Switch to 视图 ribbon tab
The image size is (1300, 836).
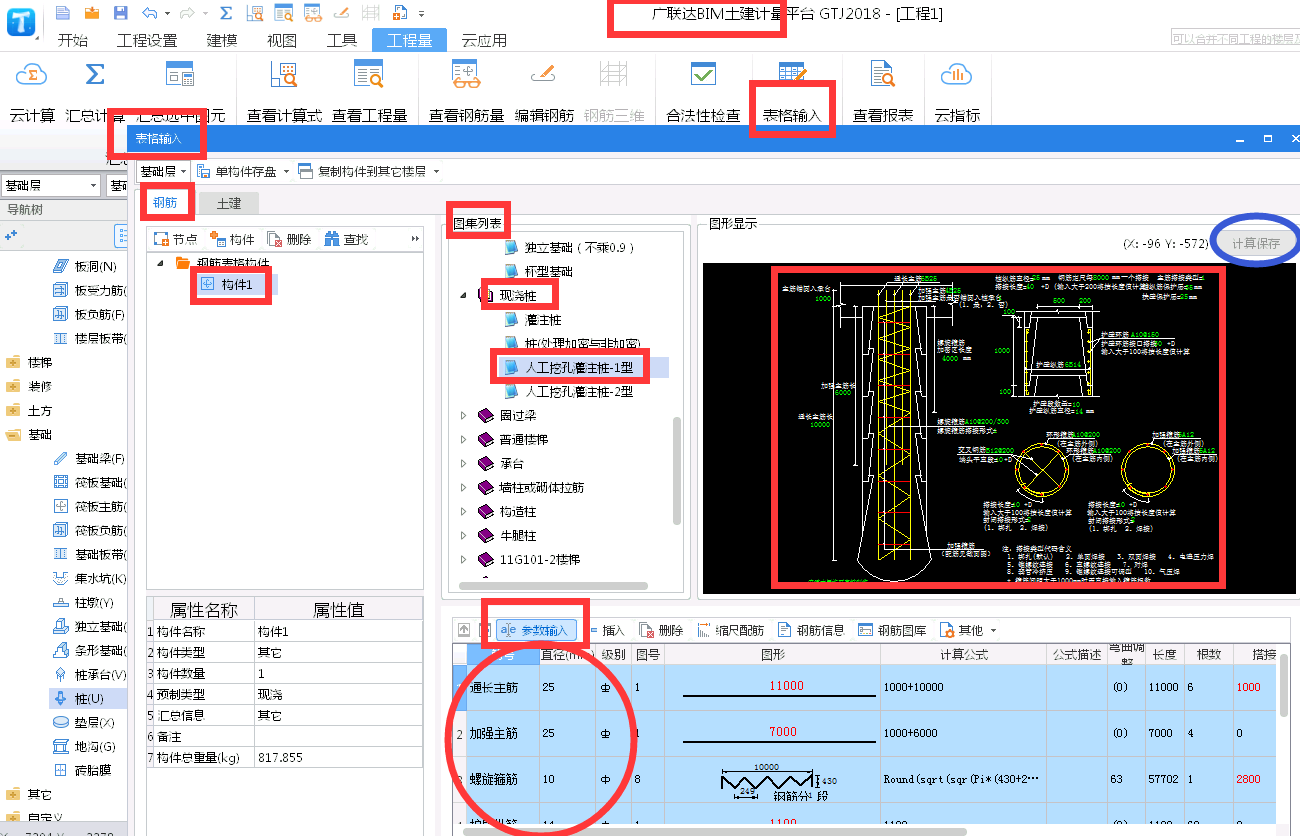click(x=282, y=41)
